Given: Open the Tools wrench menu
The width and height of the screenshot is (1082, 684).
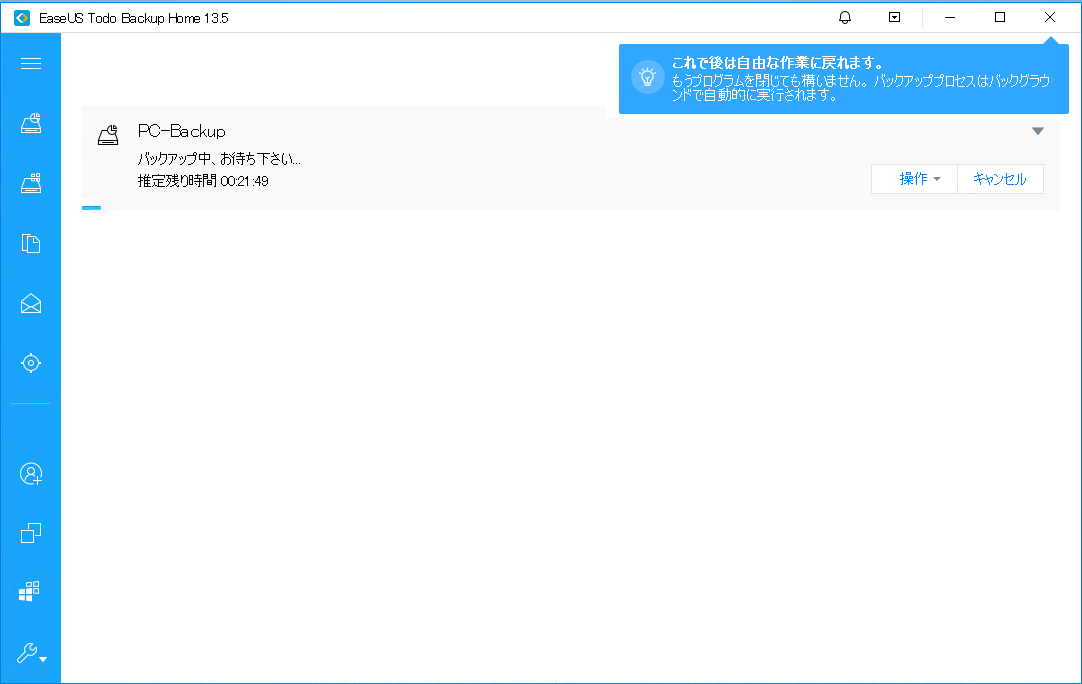Looking at the screenshot, I should (x=32, y=653).
